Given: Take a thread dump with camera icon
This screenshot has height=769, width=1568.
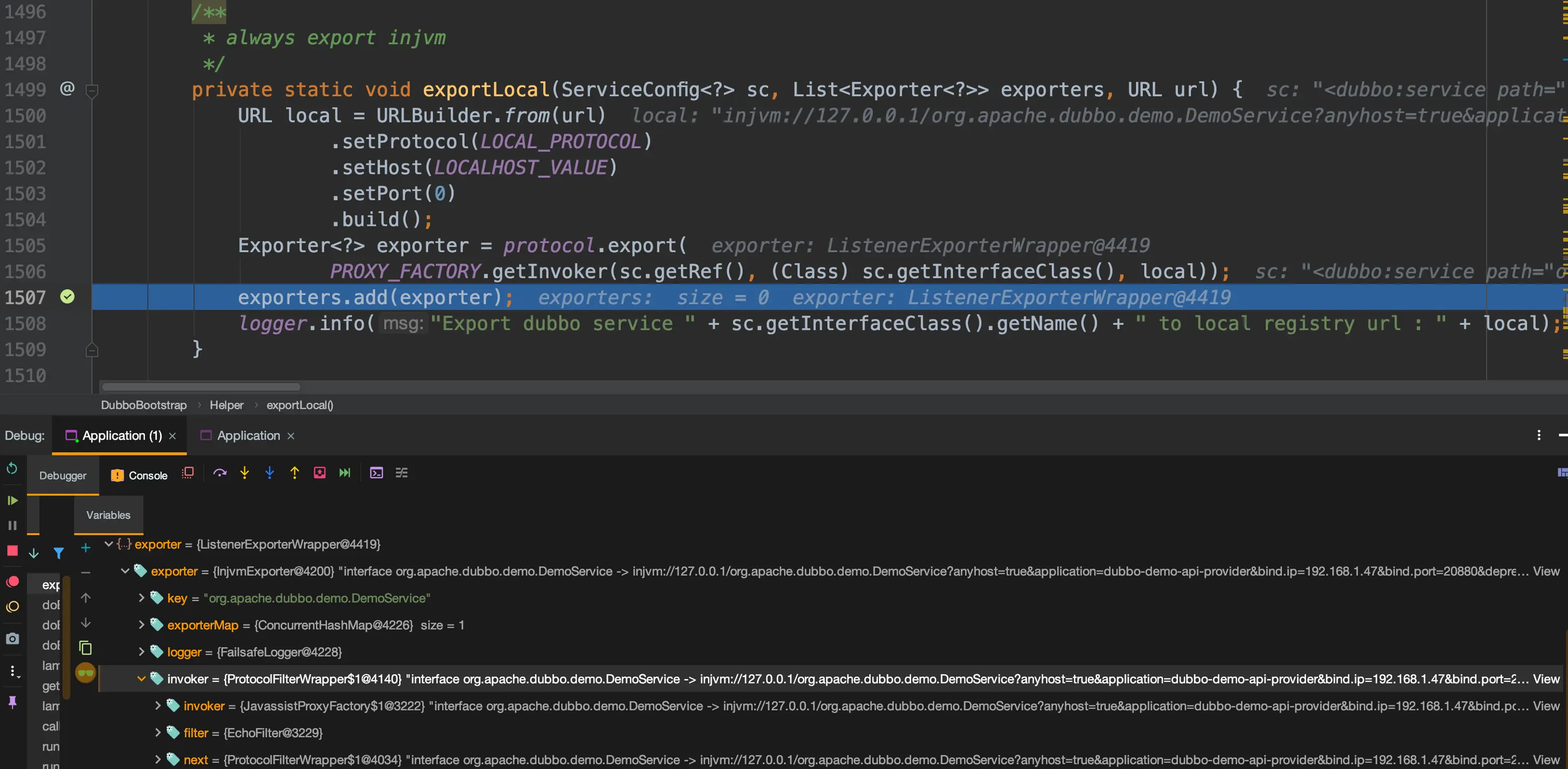Looking at the screenshot, I should click(x=12, y=639).
